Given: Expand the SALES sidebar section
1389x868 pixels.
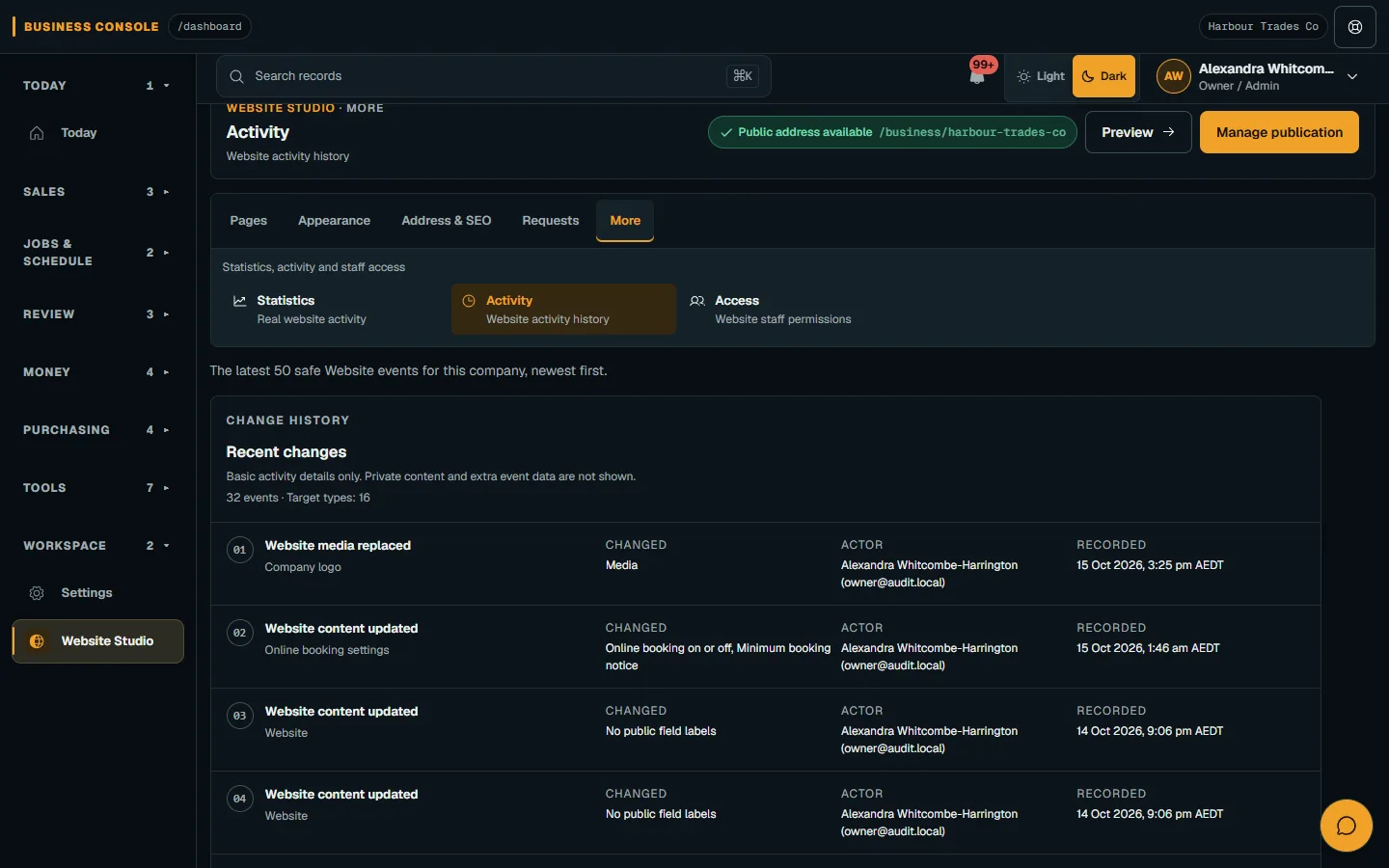Looking at the screenshot, I should click(97, 192).
